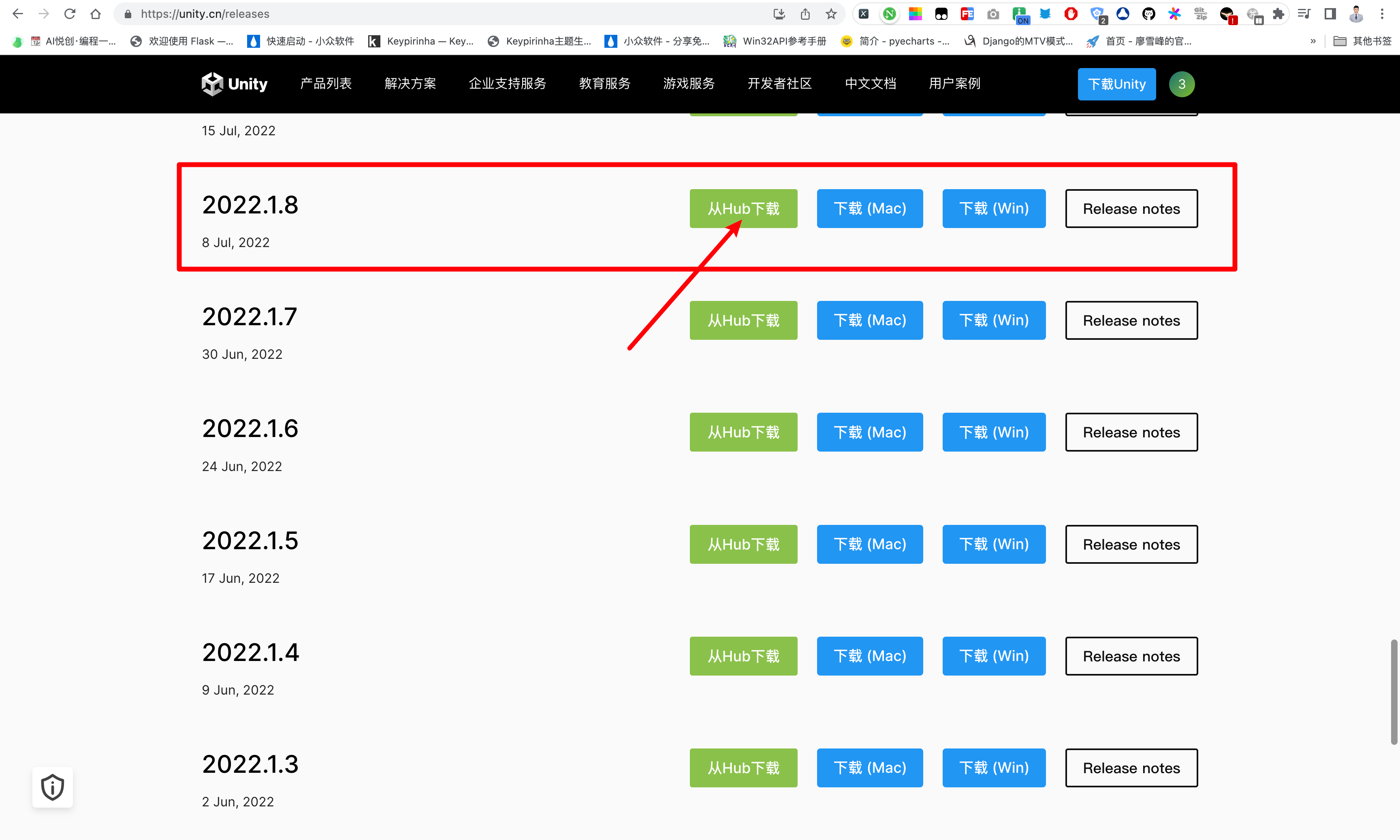Image resolution: width=1400 pixels, height=840 pixels.
Task: Open the 首页 - 廖雪峰的官 bookmark
Action: tap(1139, 41)
